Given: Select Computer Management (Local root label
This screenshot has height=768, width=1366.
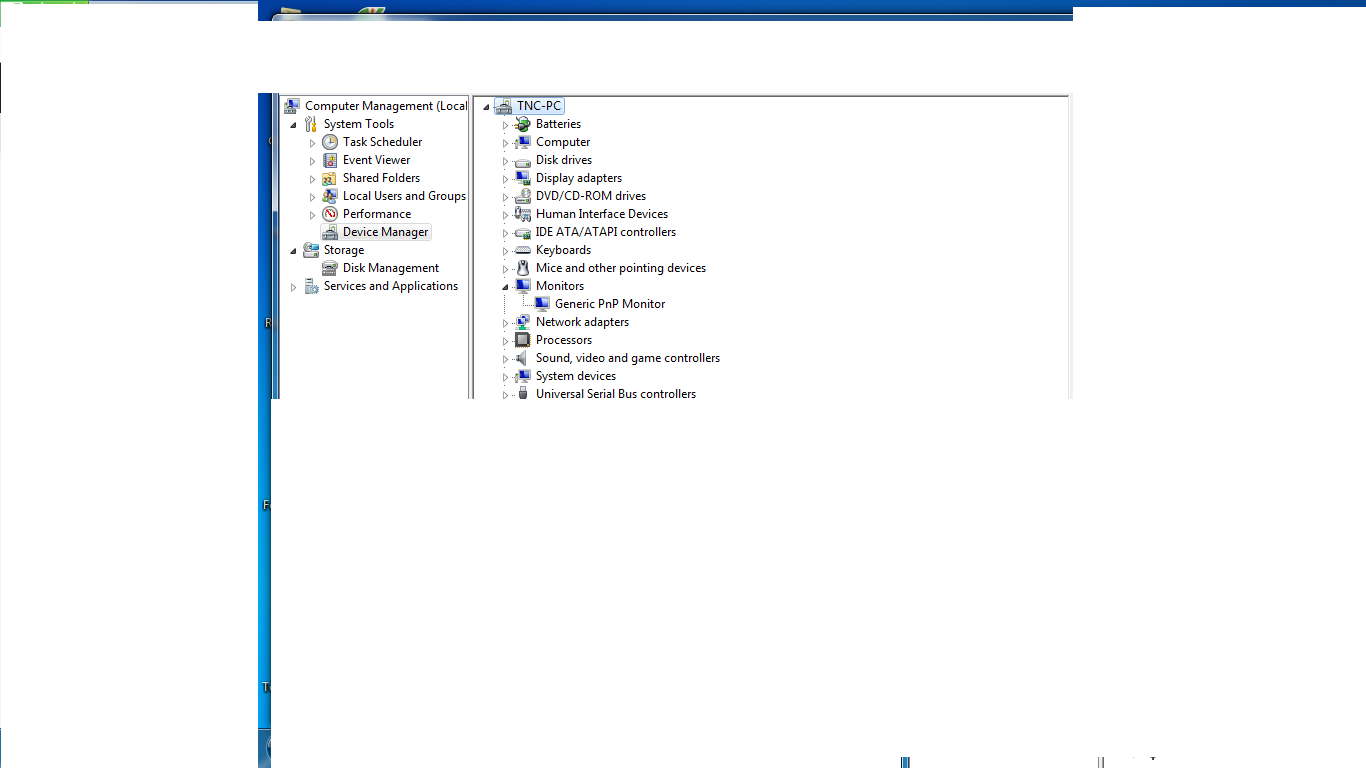Looking at the screenshot, I should pyautogui.click(x=386, y=106).
